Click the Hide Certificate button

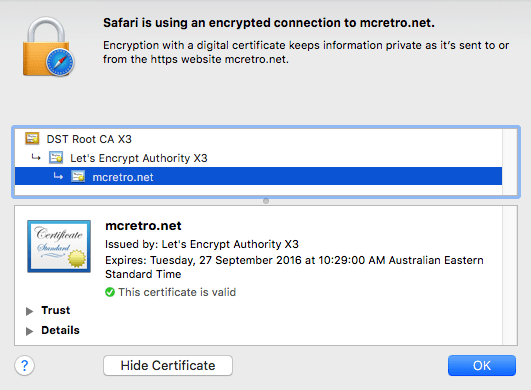tap(168, 366)
